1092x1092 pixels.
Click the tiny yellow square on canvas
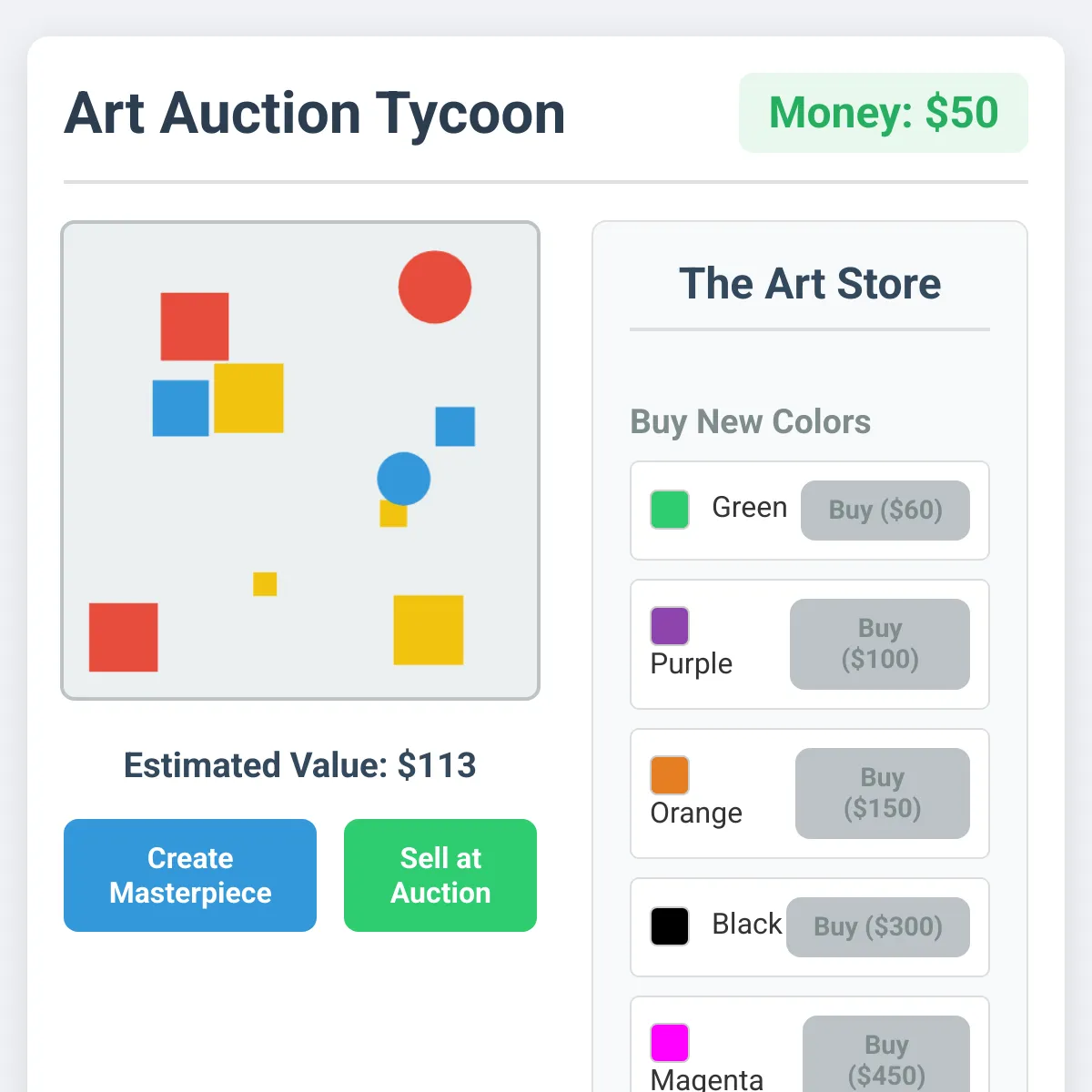265,584
